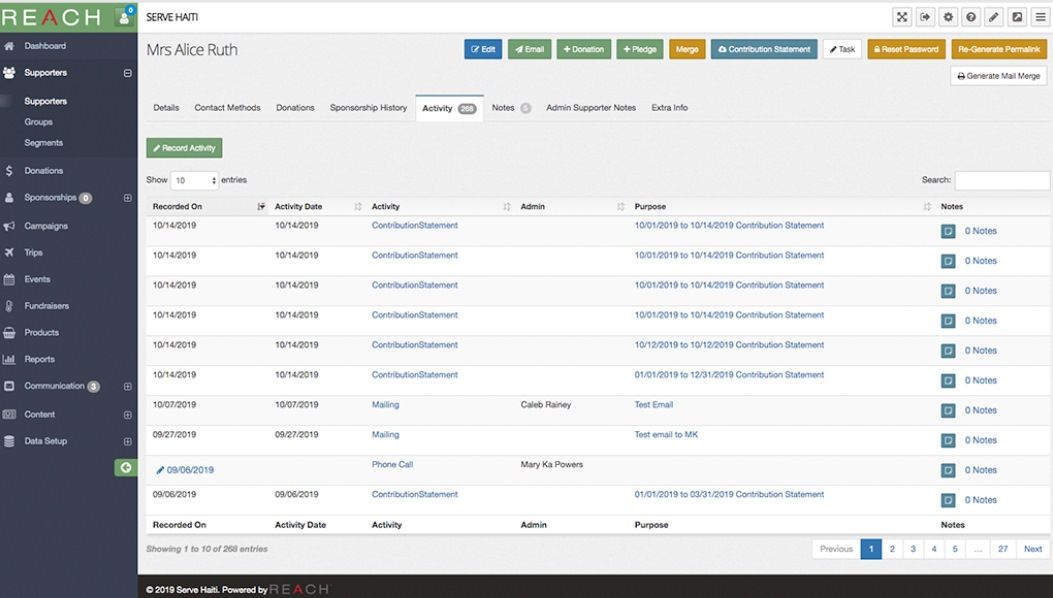Open the help question mark icon
Screen dimensions: 1053x598
pos(971,17)
